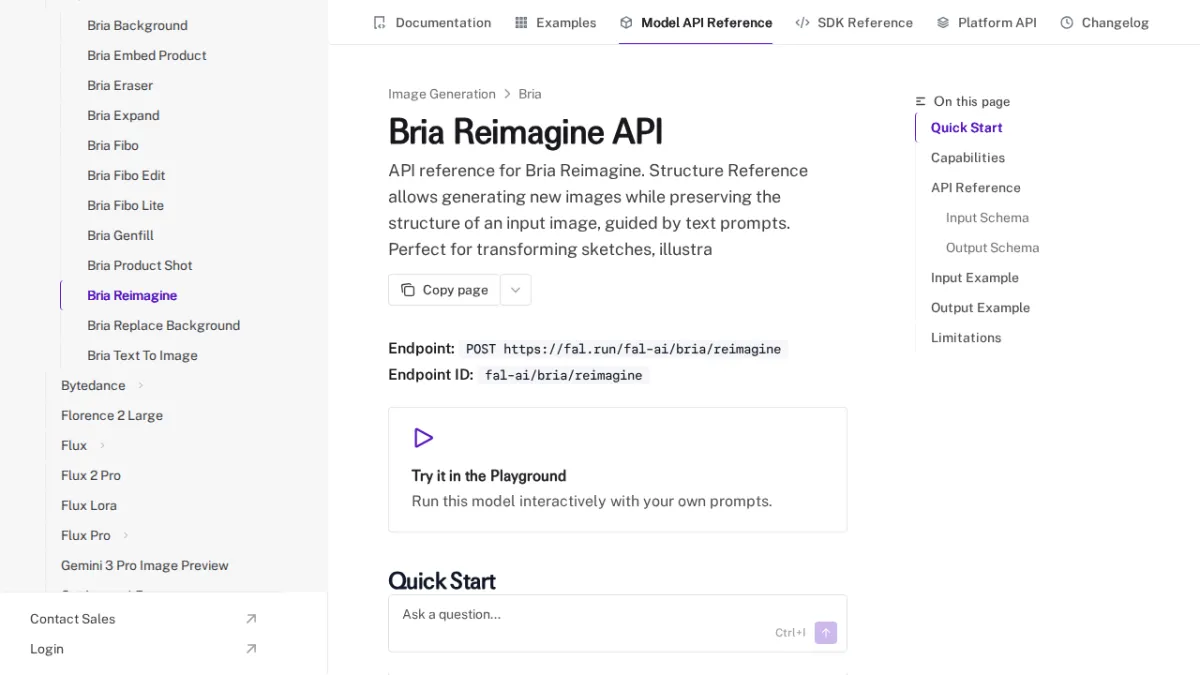This screenshot has height=675, width=1200.
Task: Click the Quick Start section heading
Action: click(x=441, y=581)
